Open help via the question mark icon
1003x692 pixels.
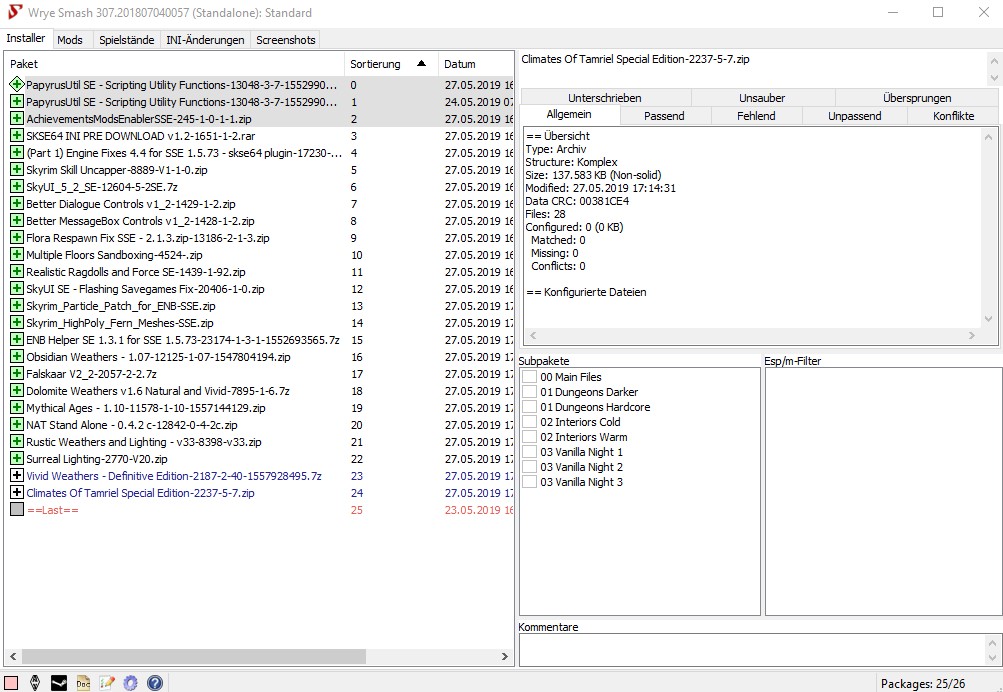coord(155,682)
